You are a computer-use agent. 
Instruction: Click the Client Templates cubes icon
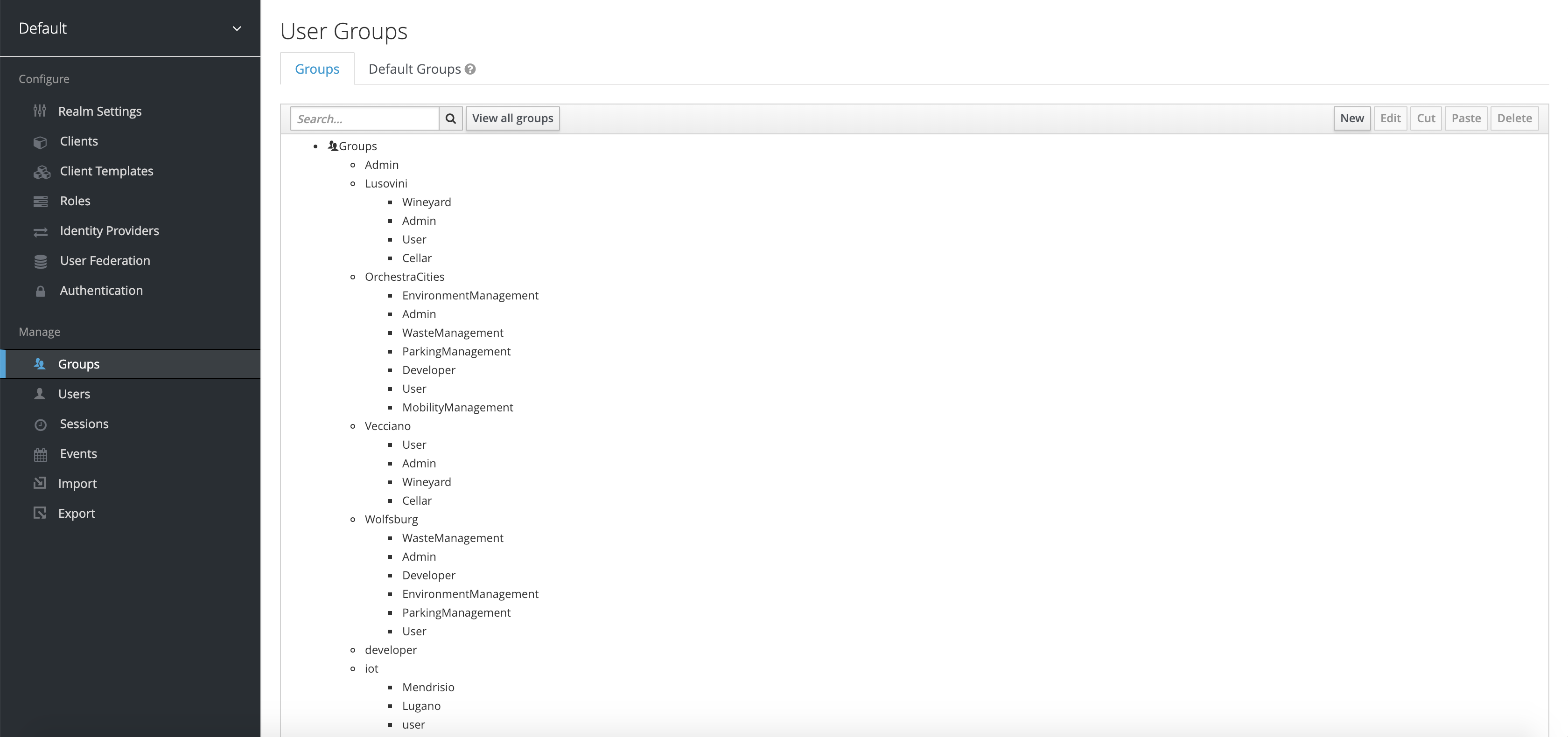[42, 172]
